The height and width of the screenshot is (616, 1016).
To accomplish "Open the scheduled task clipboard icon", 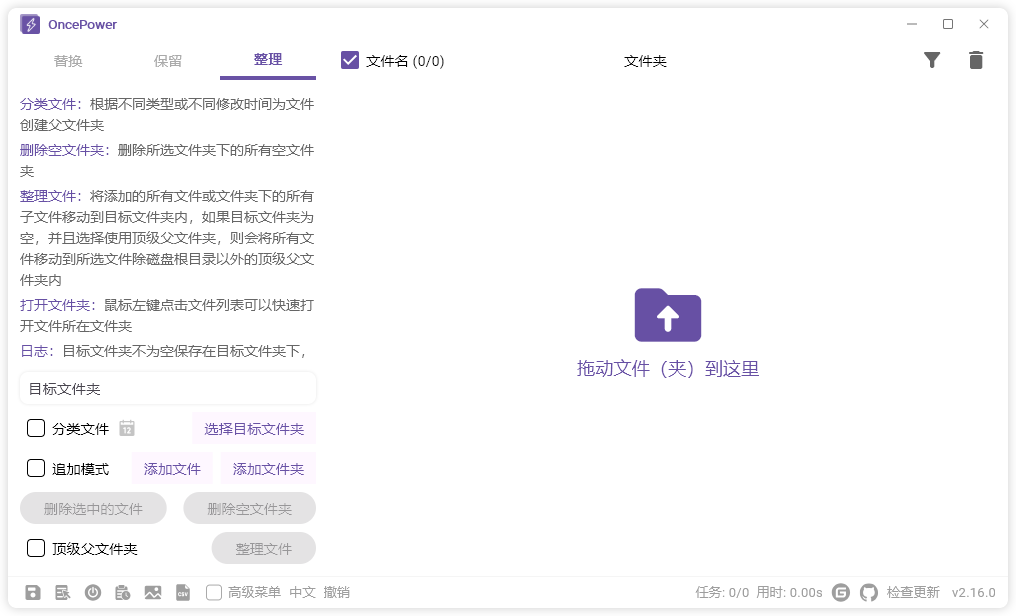I will [123, 592].
